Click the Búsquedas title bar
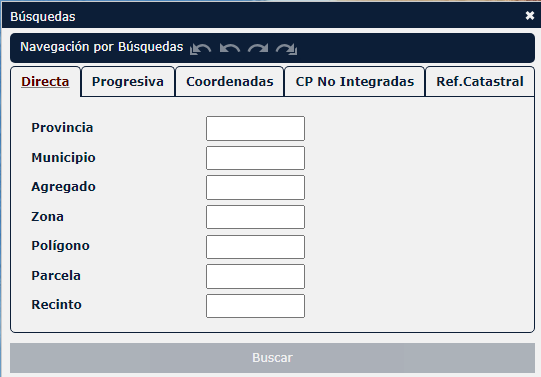 coord(262,16)
